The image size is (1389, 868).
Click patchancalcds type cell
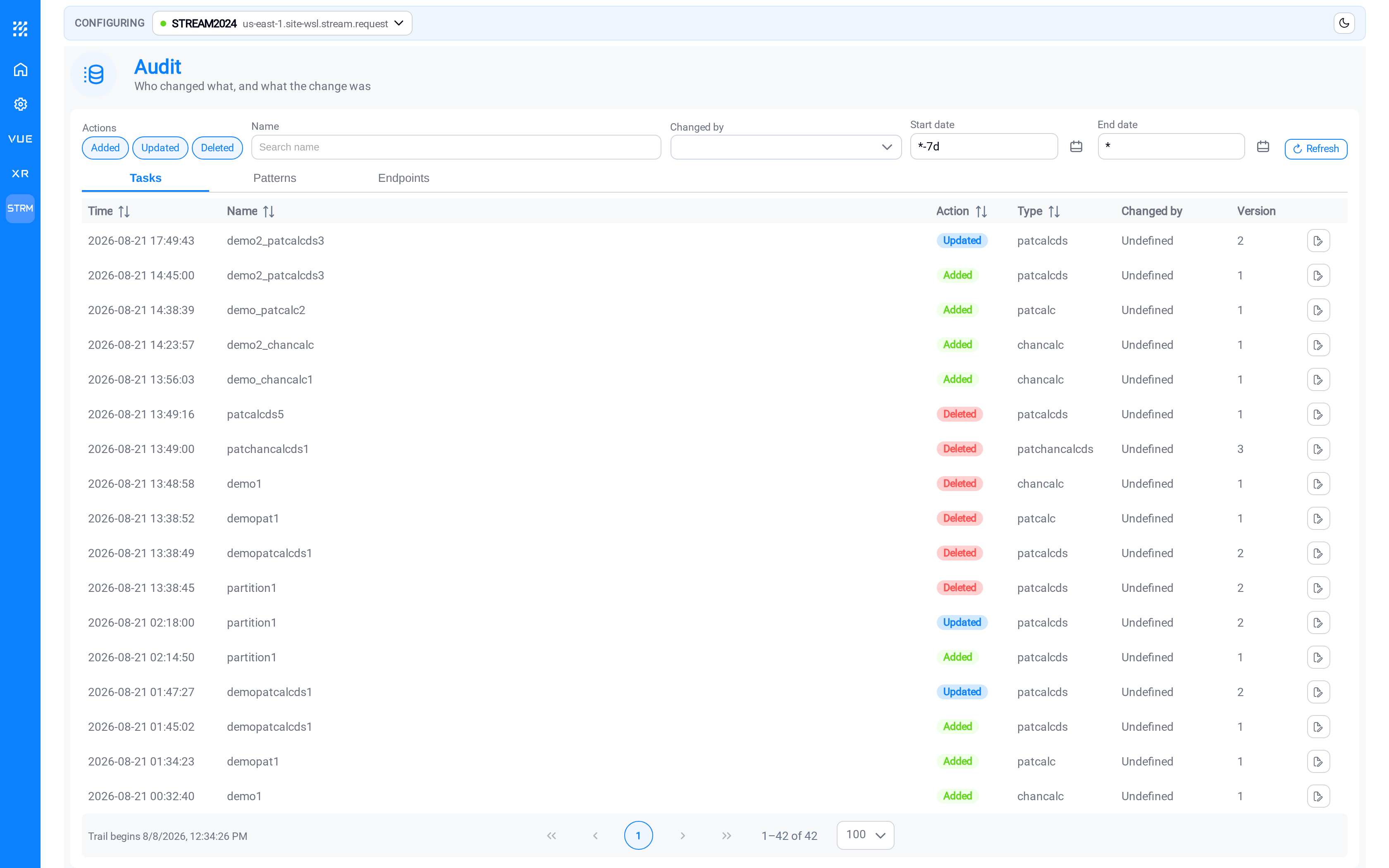(1055, 450)
